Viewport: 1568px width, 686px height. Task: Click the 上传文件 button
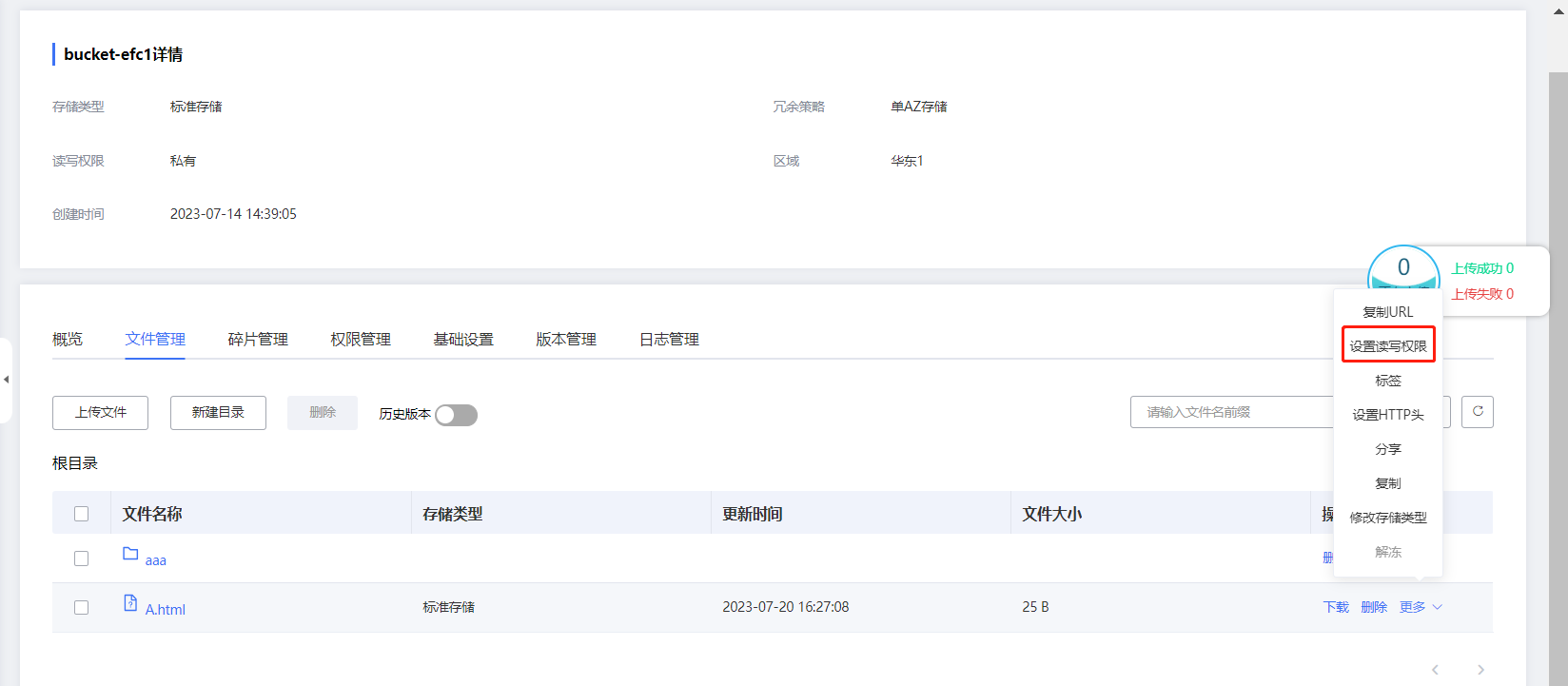[x=101, y=413]
